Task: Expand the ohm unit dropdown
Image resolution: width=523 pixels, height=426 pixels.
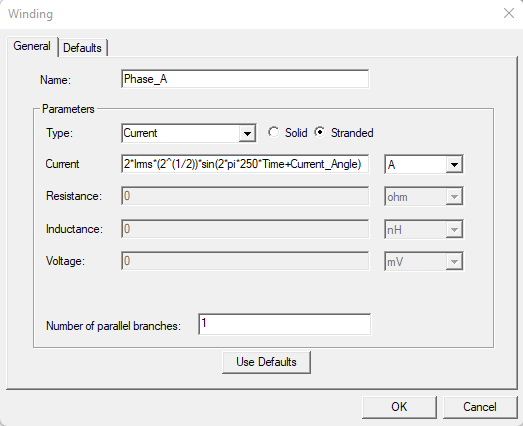Action: tap(454, 197)
